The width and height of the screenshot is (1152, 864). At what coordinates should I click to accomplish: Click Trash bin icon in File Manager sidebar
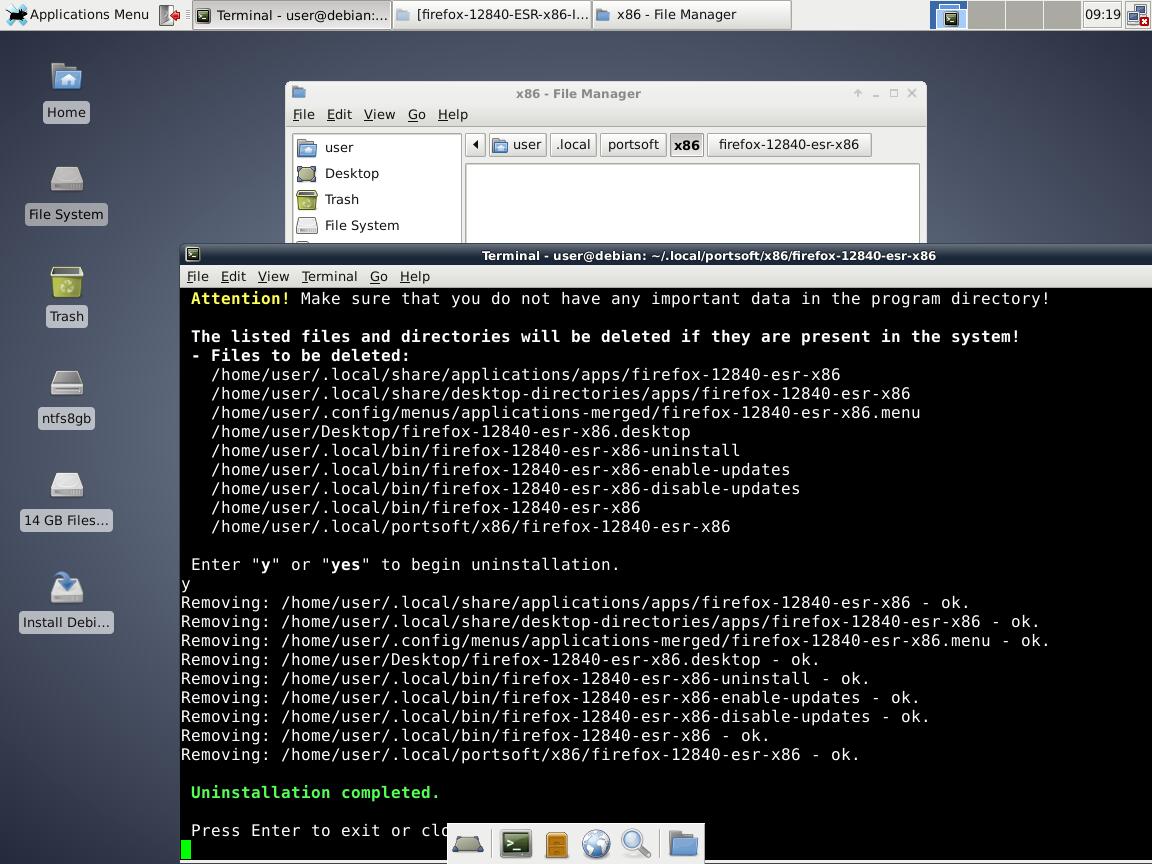tap(306, 199)
